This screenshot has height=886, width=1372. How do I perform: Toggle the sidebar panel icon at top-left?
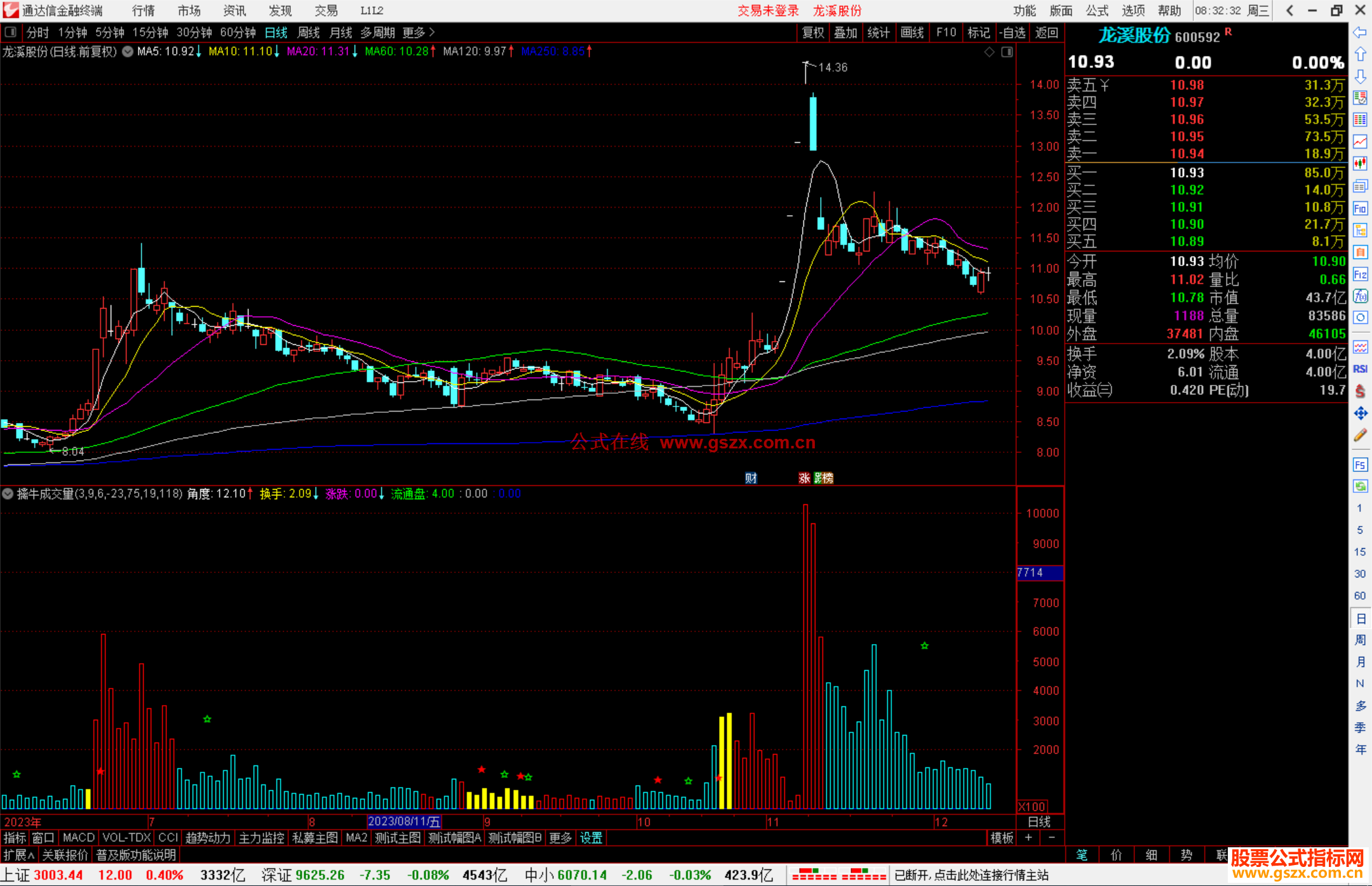(x=11, y=32)
